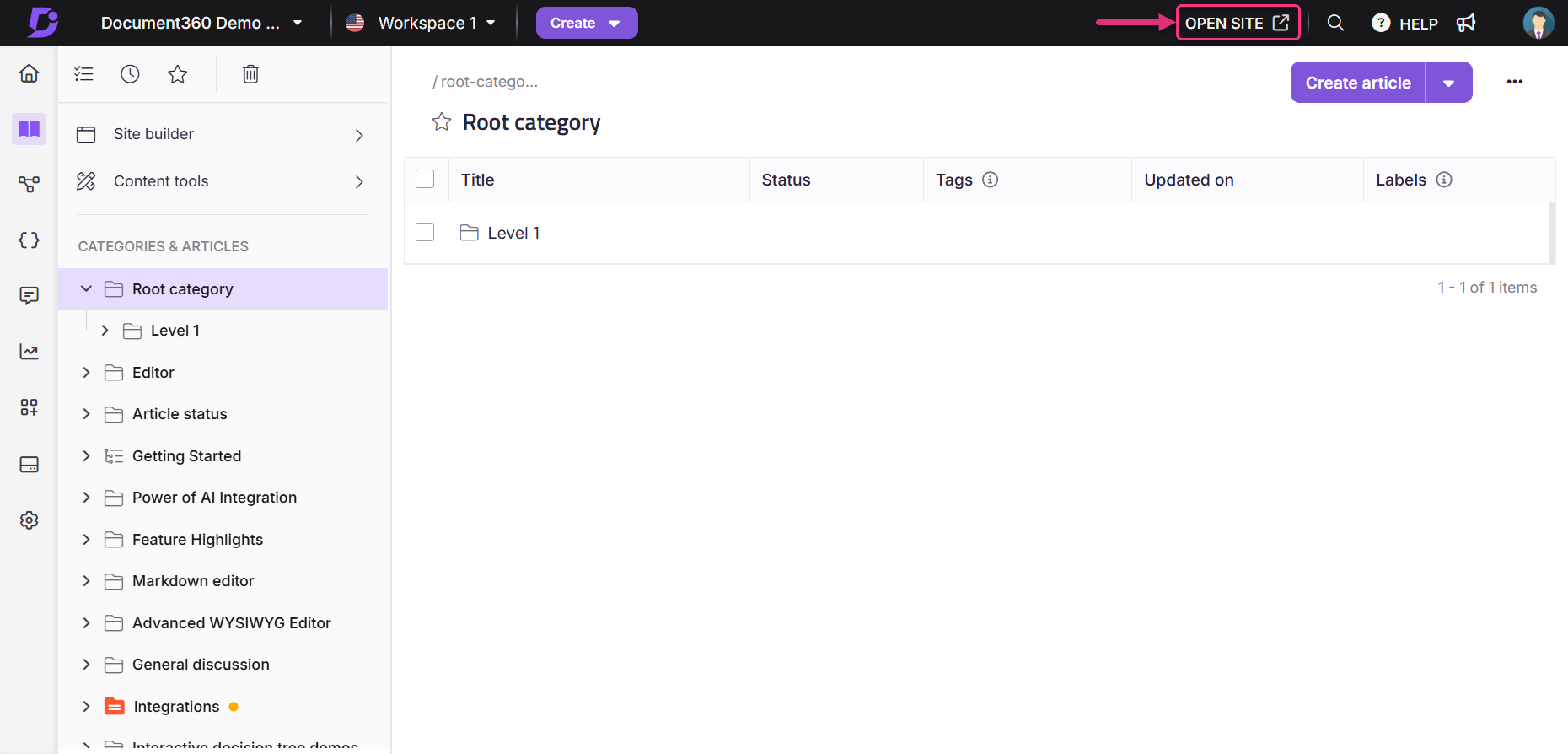Collapse the Root category tree node
The image size is (1568, 754).
[86, 288]
